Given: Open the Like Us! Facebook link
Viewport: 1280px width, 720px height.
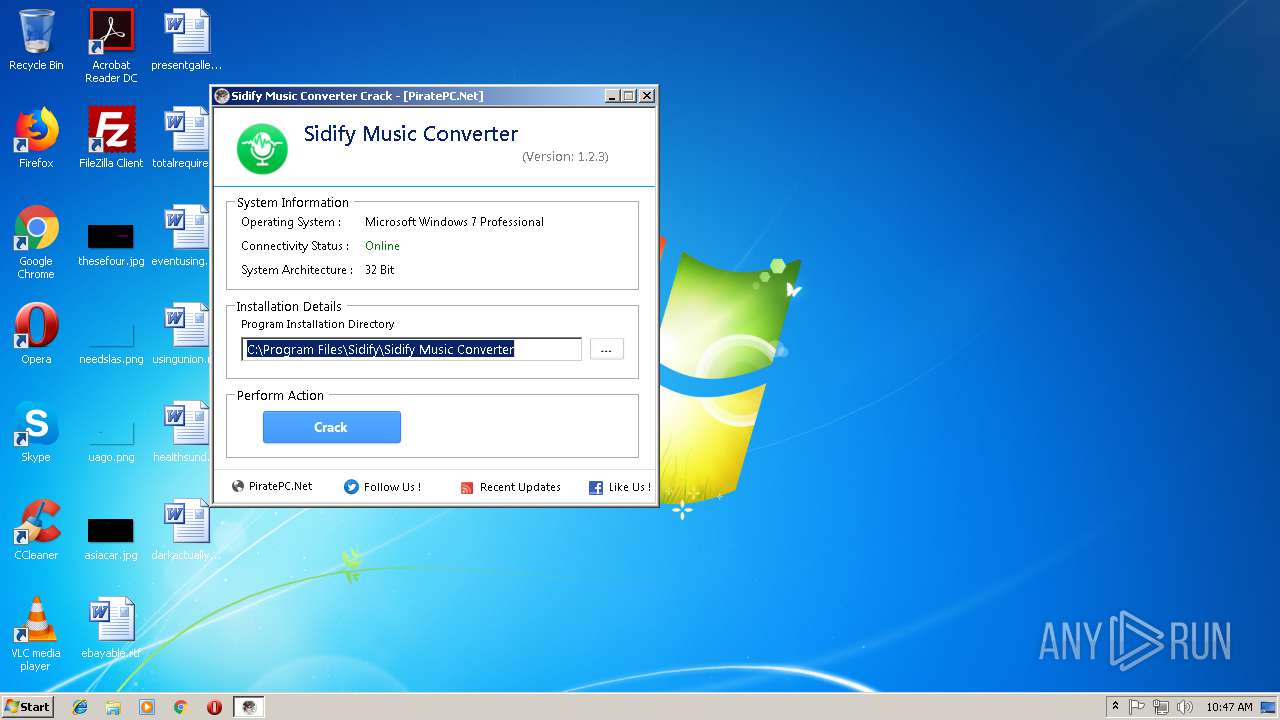Looking at the screenshot, I should pyautogui.click(x=620, y=487).
